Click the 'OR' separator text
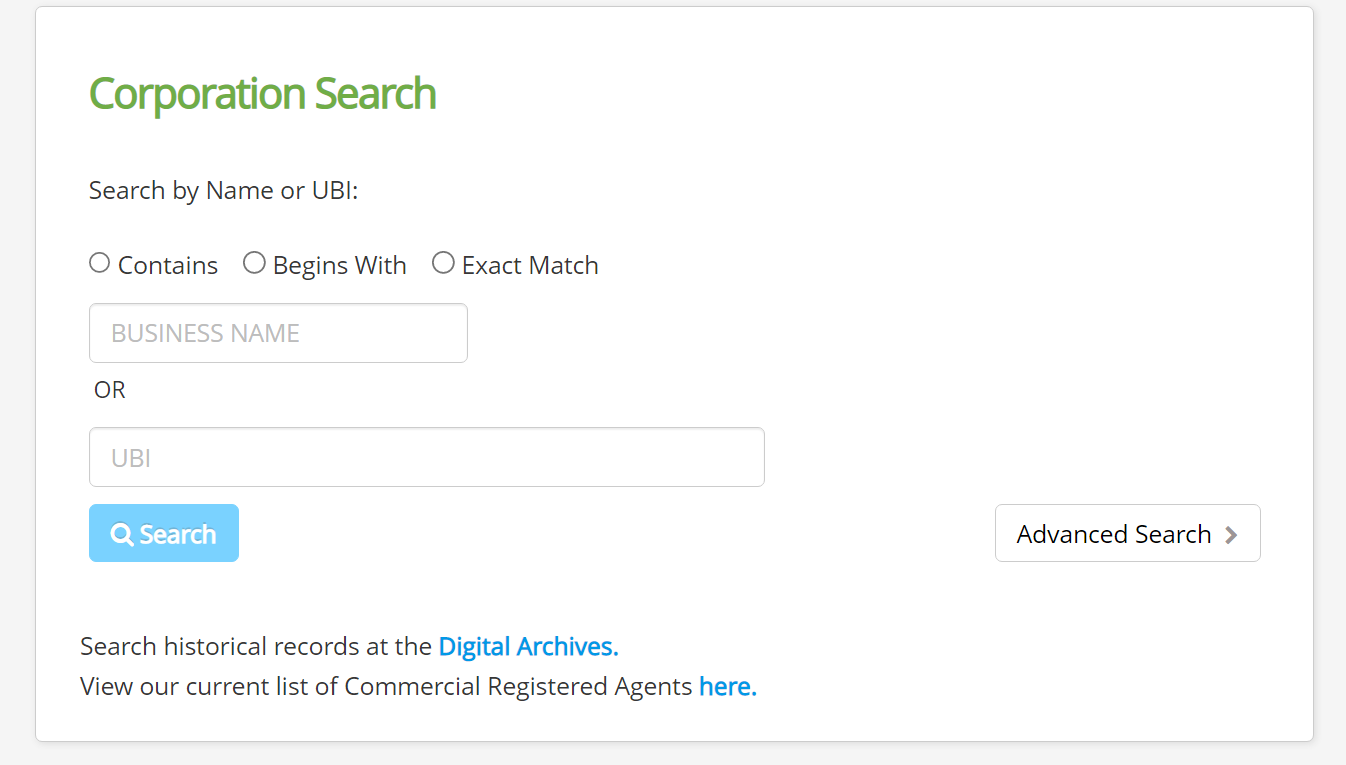 (110, 390)
